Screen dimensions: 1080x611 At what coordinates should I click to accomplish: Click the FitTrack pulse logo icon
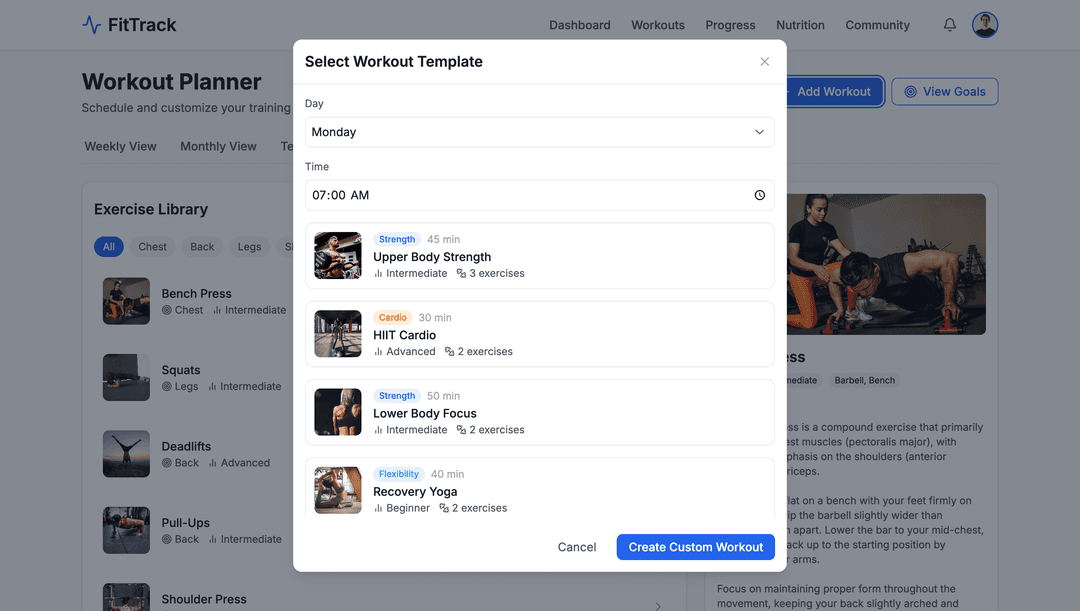(92, 25)
